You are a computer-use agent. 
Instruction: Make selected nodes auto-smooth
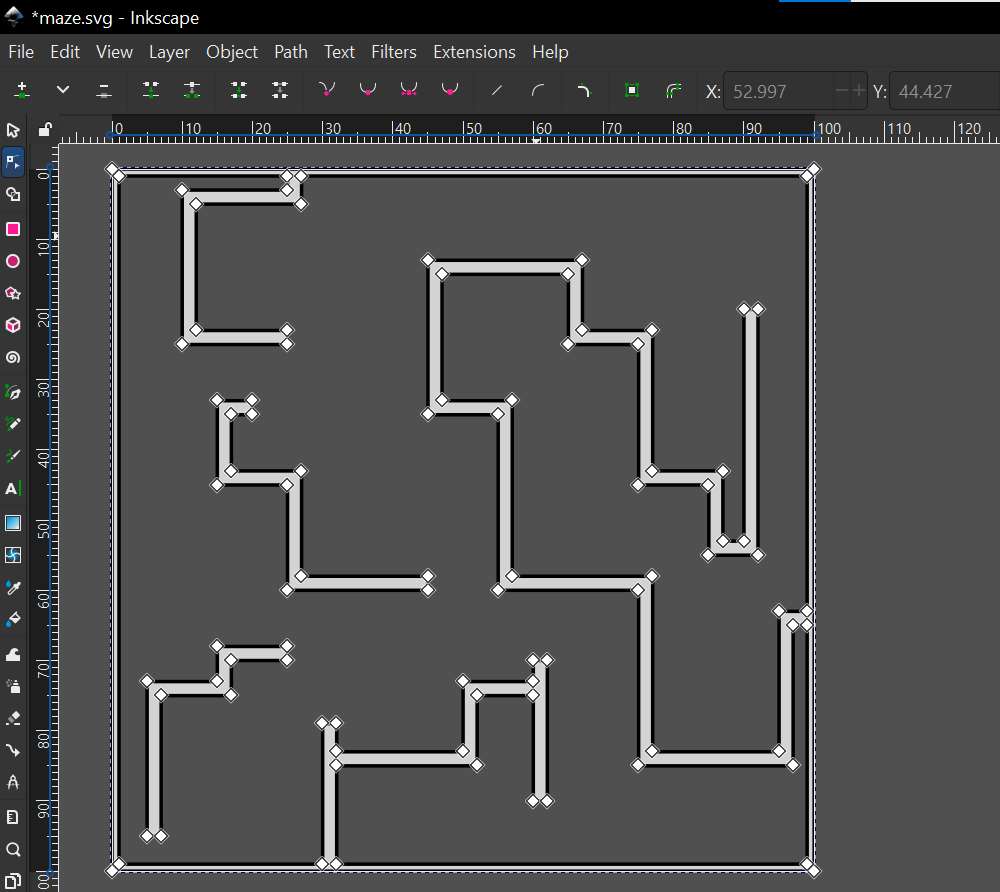click(450, 91)
